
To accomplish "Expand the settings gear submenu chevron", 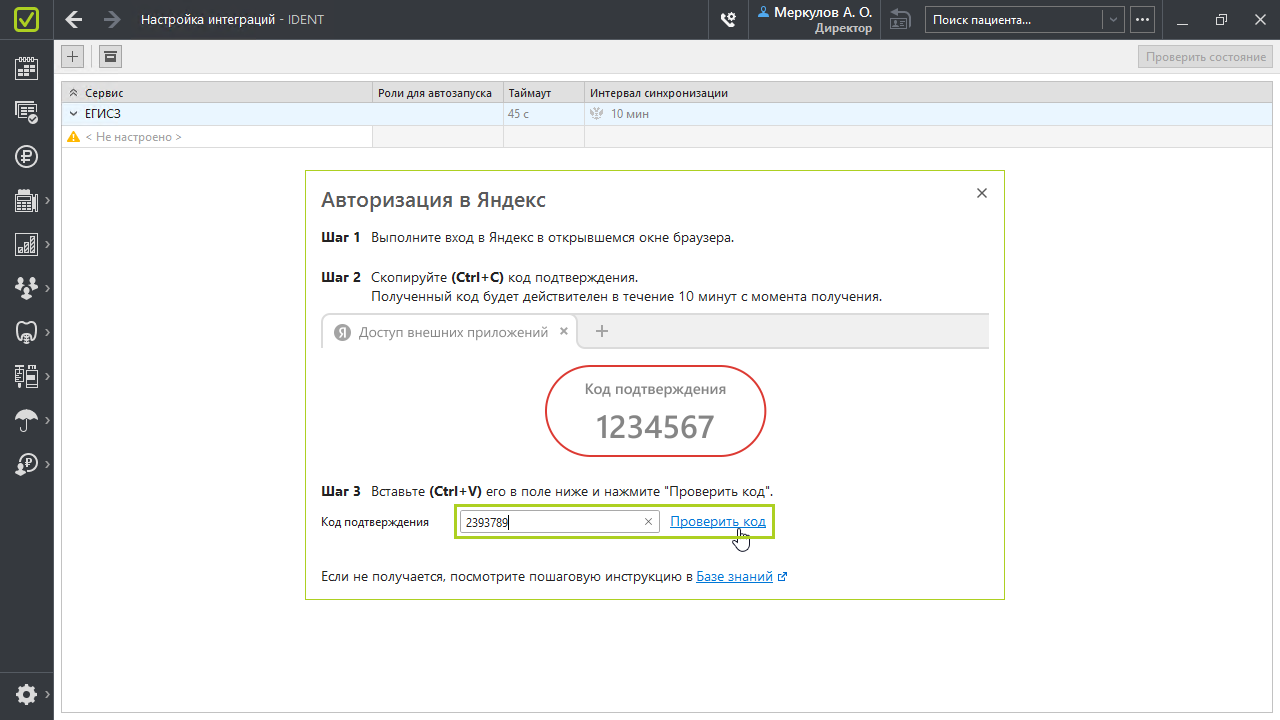I will pos(47,694).
